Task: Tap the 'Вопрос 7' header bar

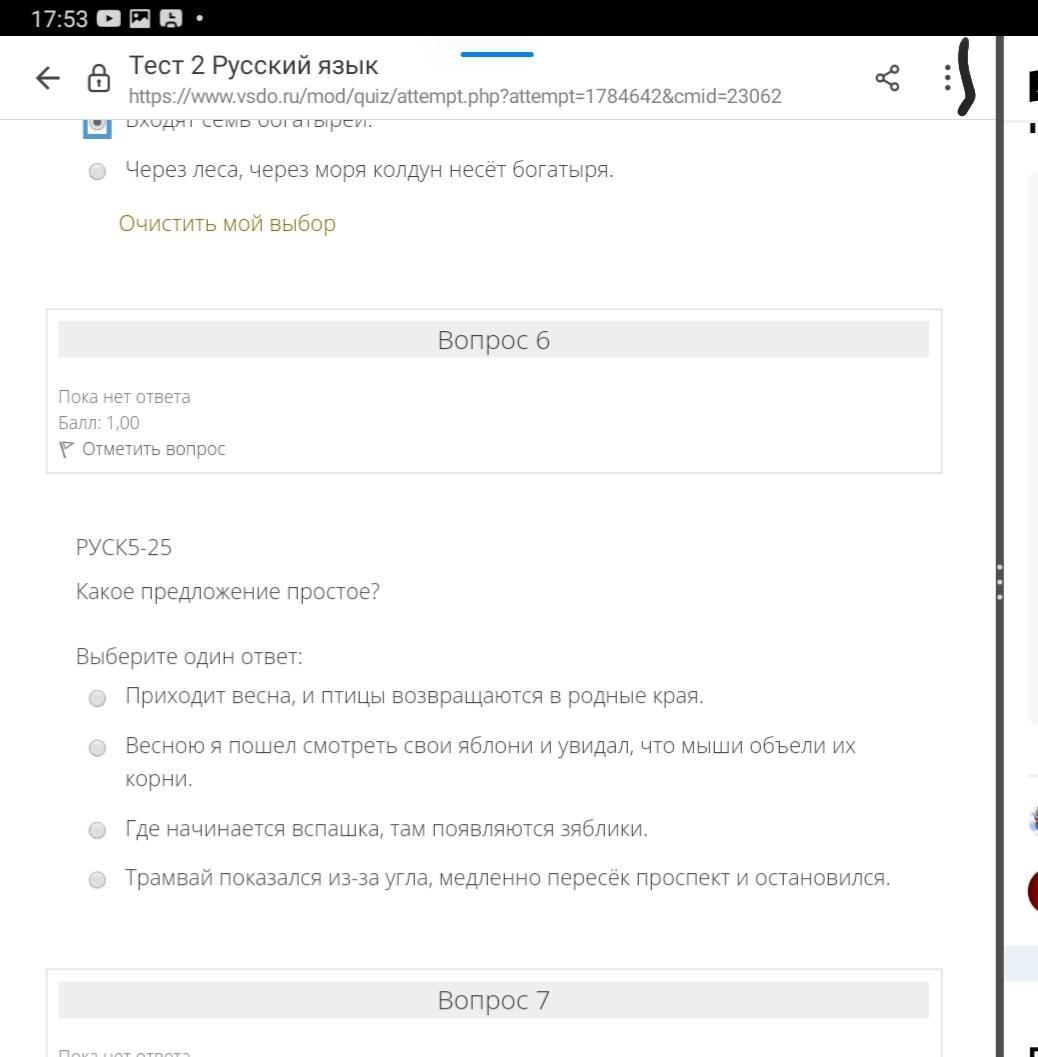Action: coord(493,1000)
